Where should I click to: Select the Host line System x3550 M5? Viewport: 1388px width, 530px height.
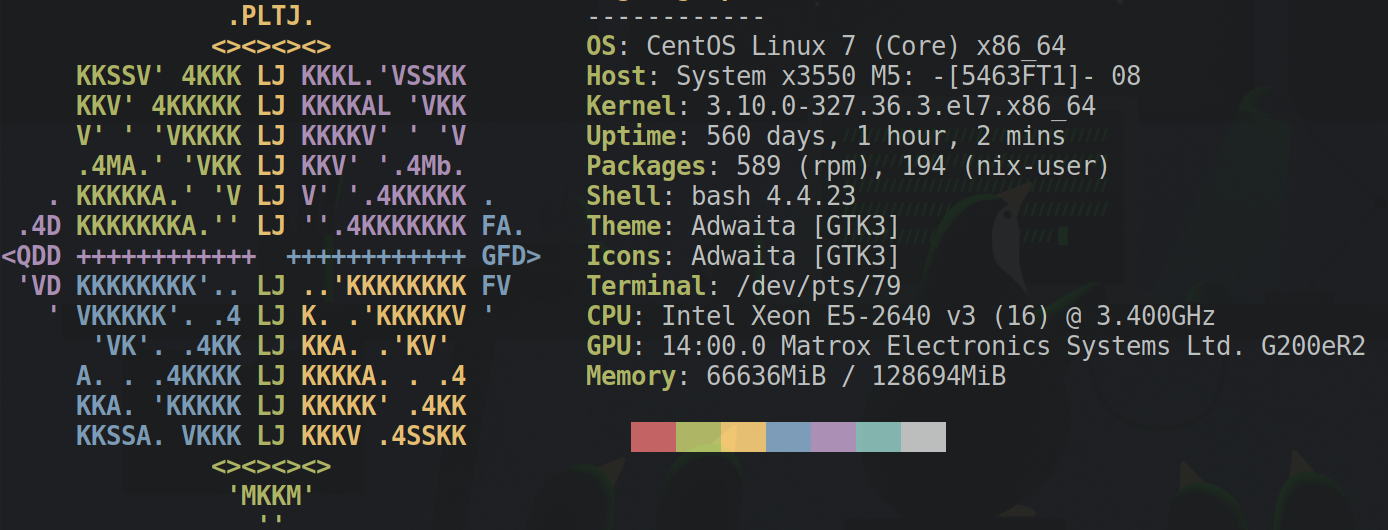[x=864, y=77]
